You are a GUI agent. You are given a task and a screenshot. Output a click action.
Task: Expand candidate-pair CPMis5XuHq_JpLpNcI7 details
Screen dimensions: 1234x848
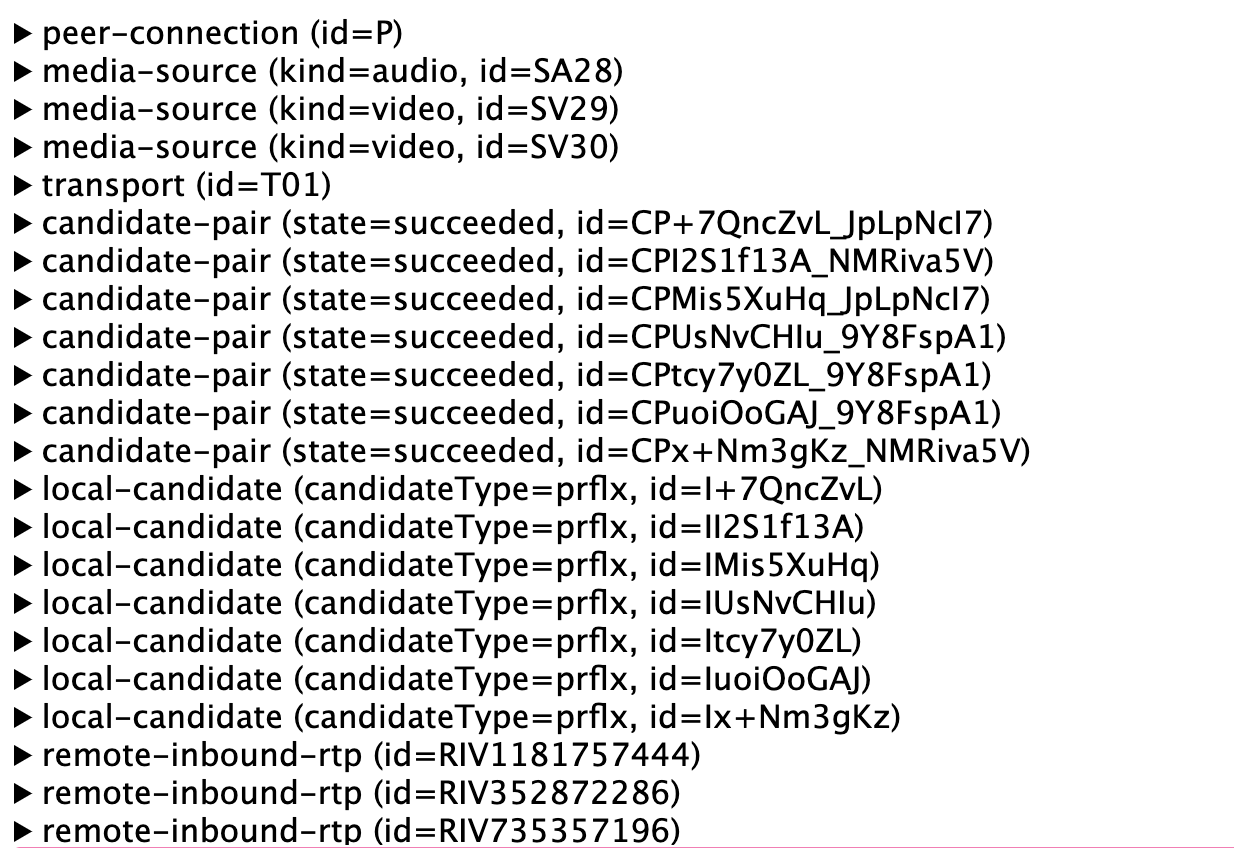point(24,301)
